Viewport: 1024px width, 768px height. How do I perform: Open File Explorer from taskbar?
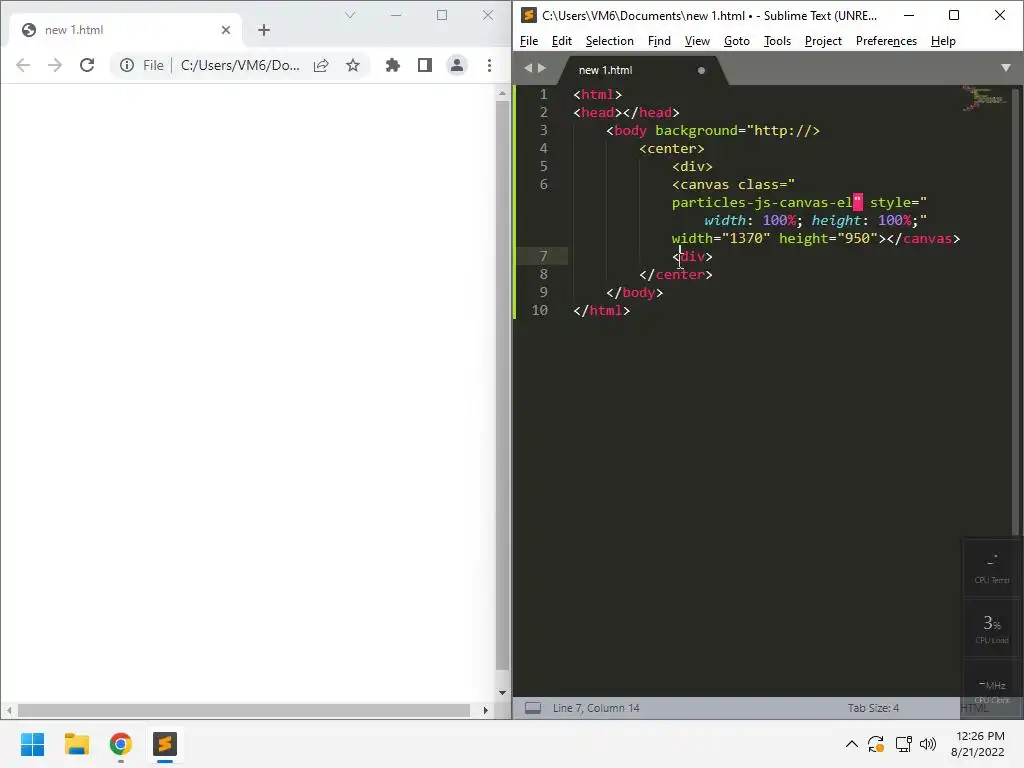click(x=76, y=744)
